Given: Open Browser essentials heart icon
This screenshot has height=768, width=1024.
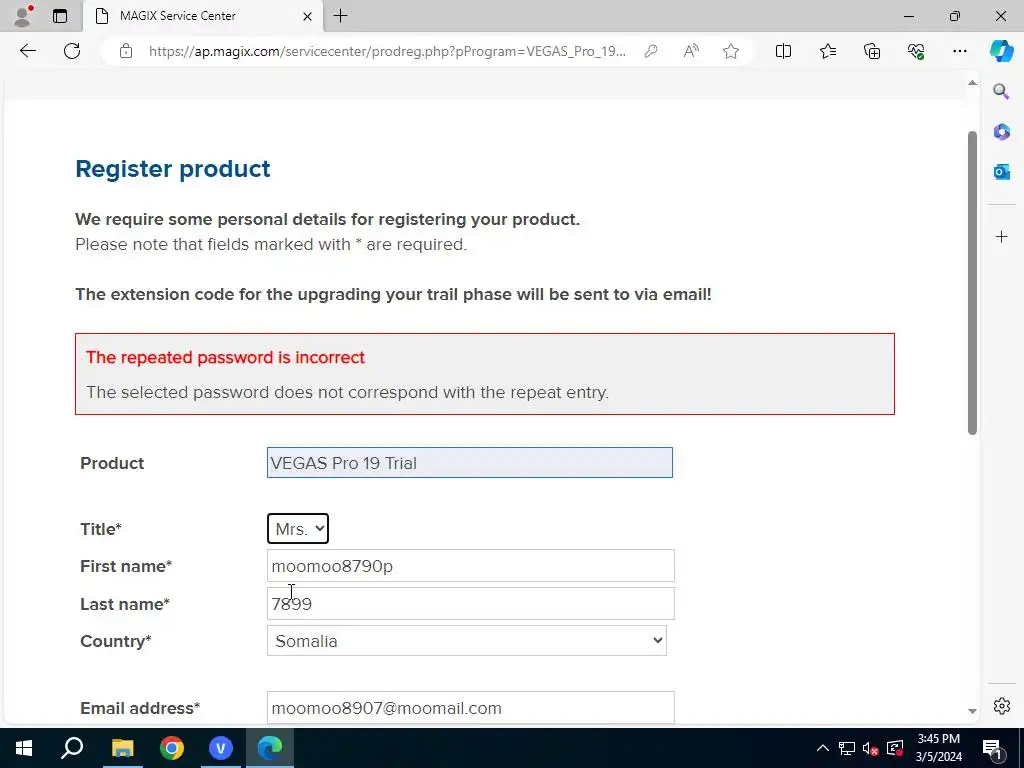Looking at the screenshot, I should pyautogui.click(x=916, y=51).
